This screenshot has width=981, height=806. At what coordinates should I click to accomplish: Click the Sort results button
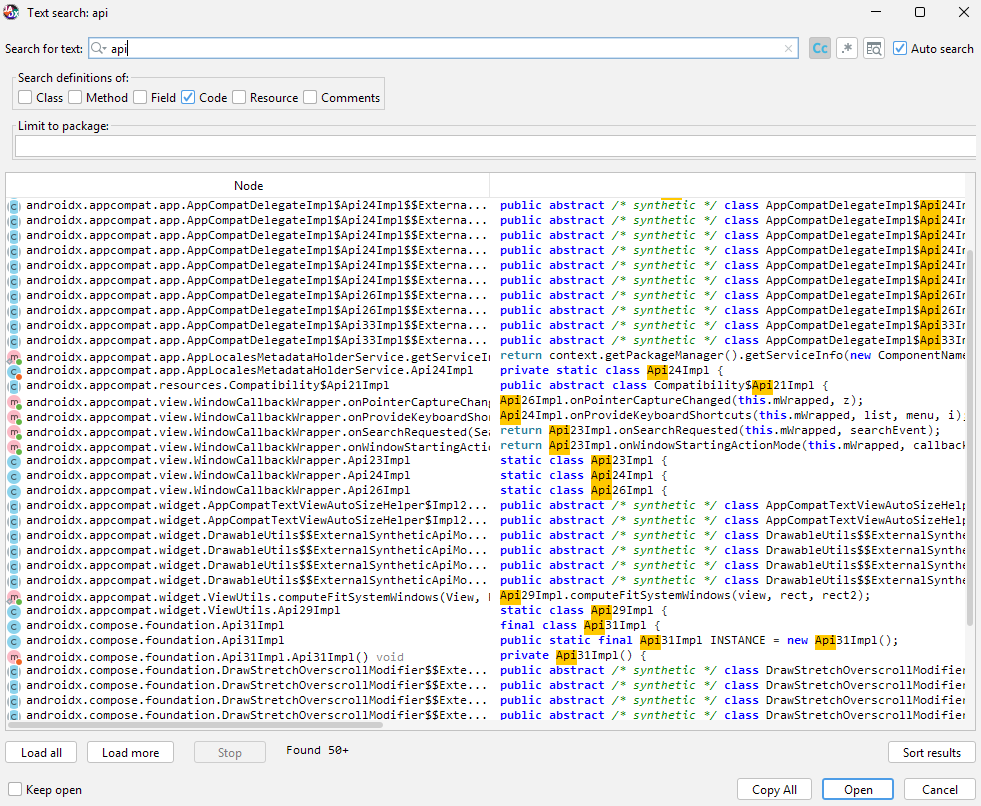click(931, 752)
